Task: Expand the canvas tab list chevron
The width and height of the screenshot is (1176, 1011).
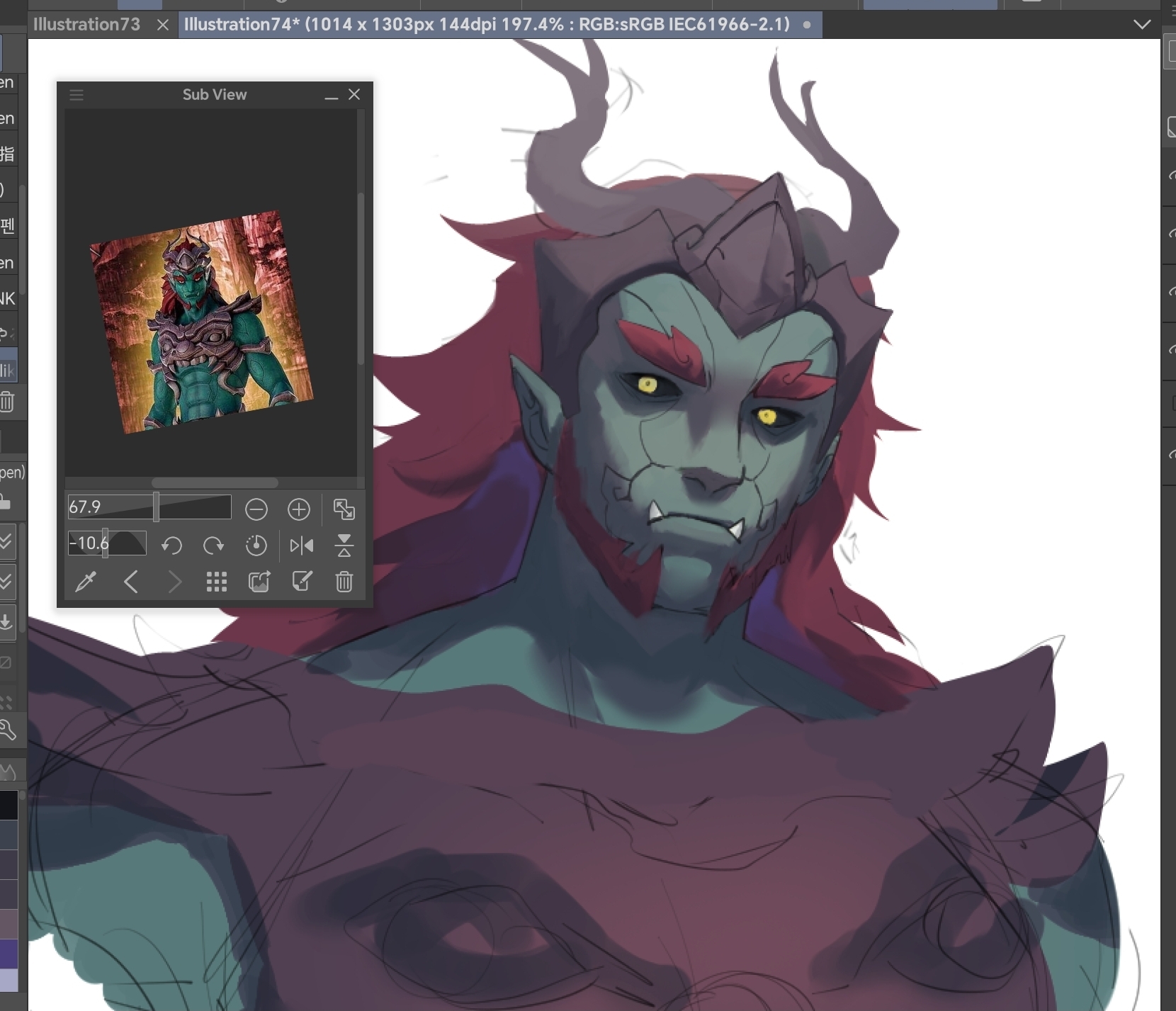Action: [1142, 25]
